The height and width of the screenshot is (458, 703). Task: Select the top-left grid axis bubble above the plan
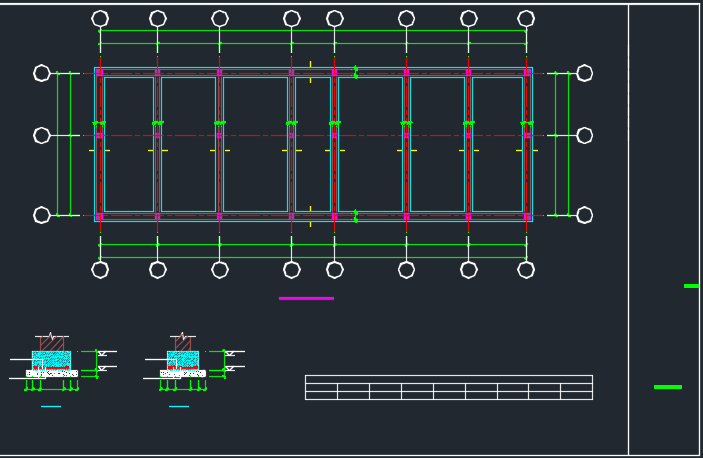pos(100,19)
